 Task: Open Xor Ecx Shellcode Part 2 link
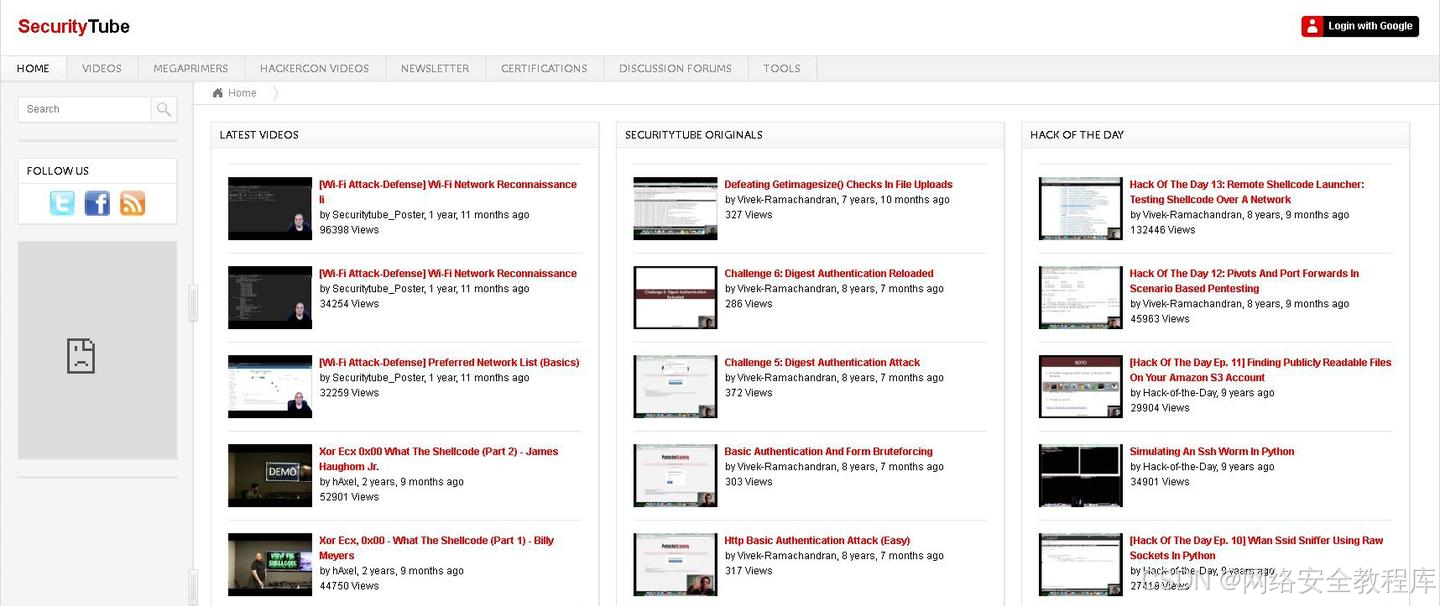(x=439, y=458)
